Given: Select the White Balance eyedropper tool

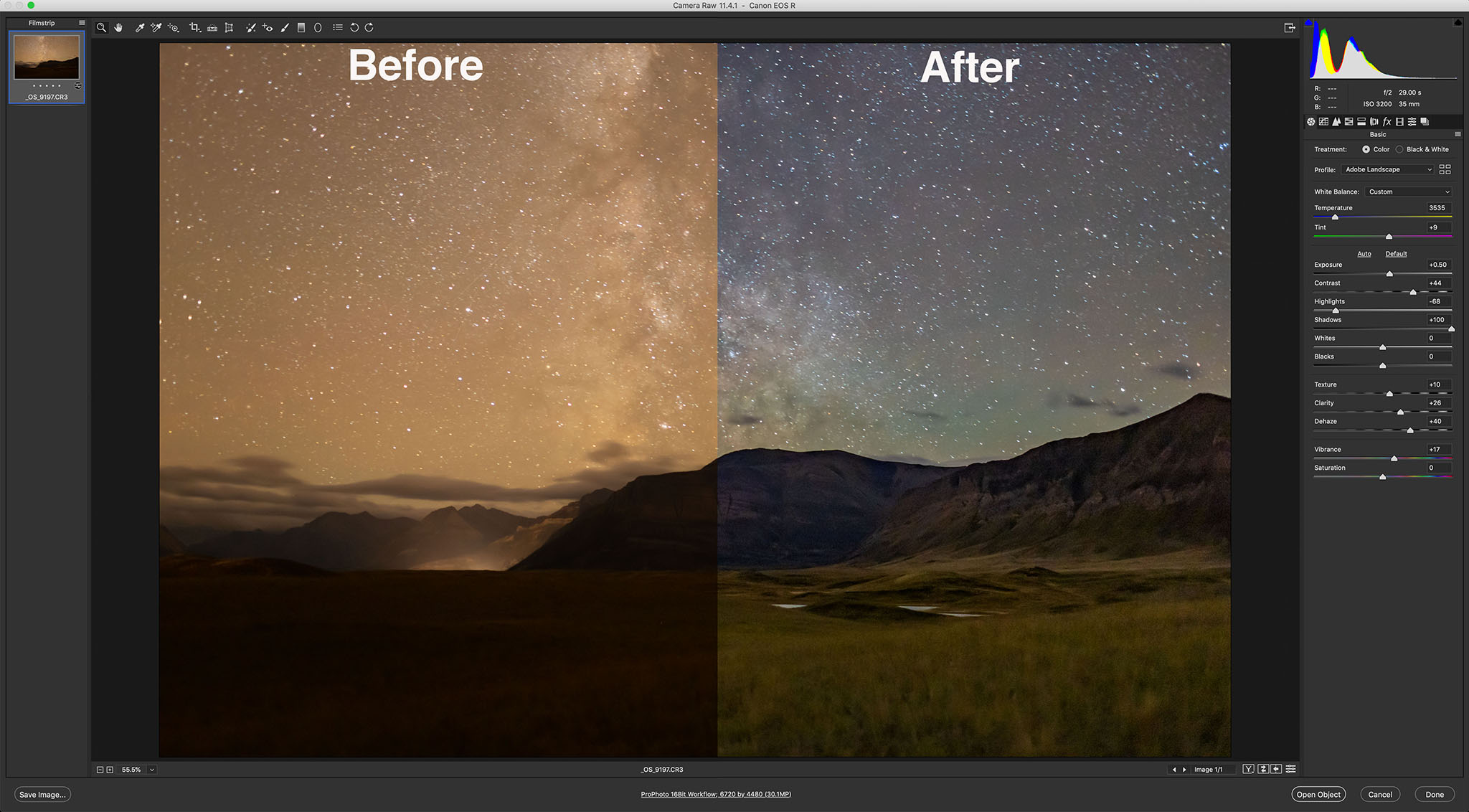Looking at the screenshot, I should pos(140,27).
